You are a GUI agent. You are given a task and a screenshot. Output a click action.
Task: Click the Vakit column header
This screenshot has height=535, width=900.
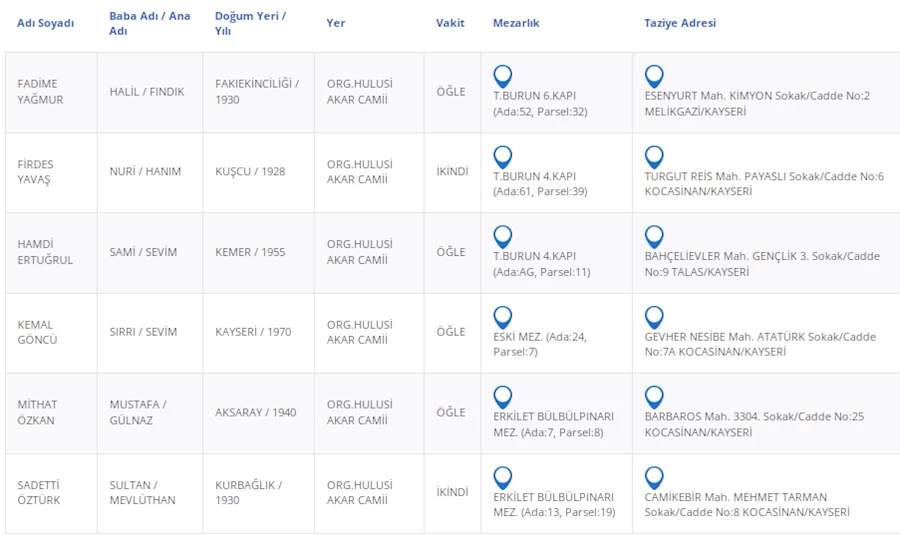click(450, 23)
